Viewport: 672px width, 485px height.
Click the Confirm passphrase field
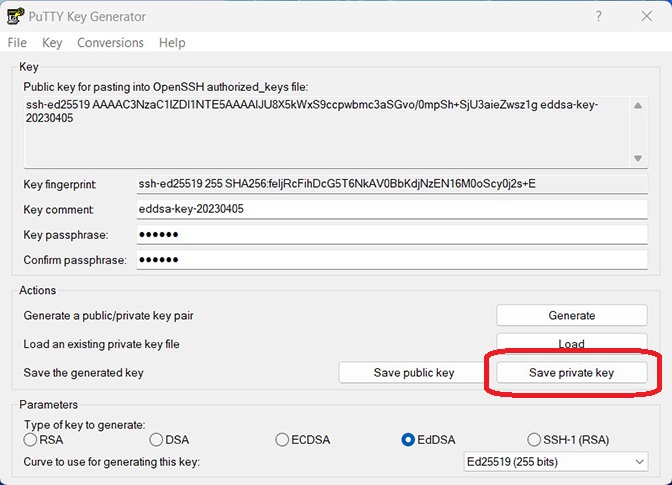point(392,260)
